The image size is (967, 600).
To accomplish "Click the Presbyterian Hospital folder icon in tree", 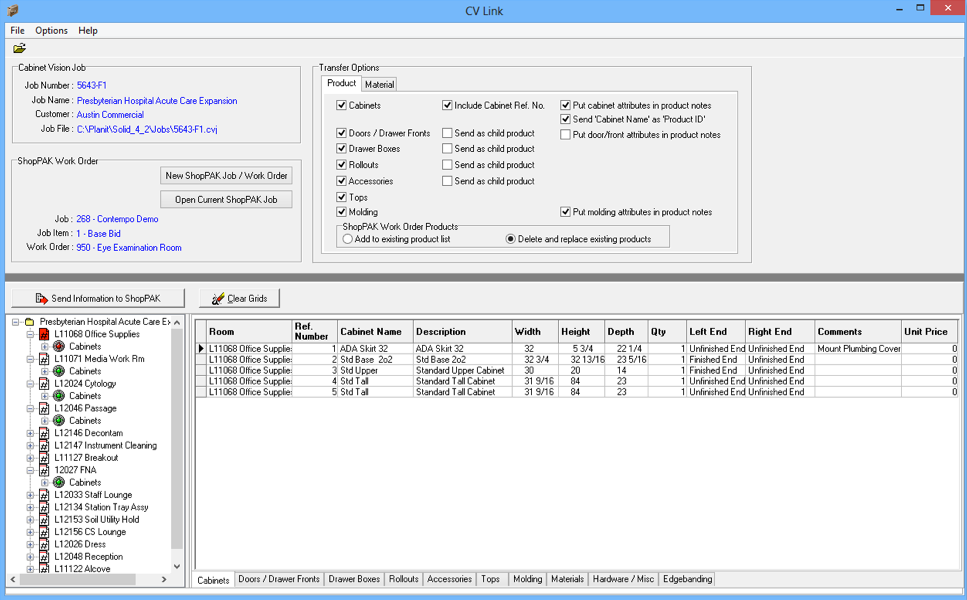I will coord(29,323).
